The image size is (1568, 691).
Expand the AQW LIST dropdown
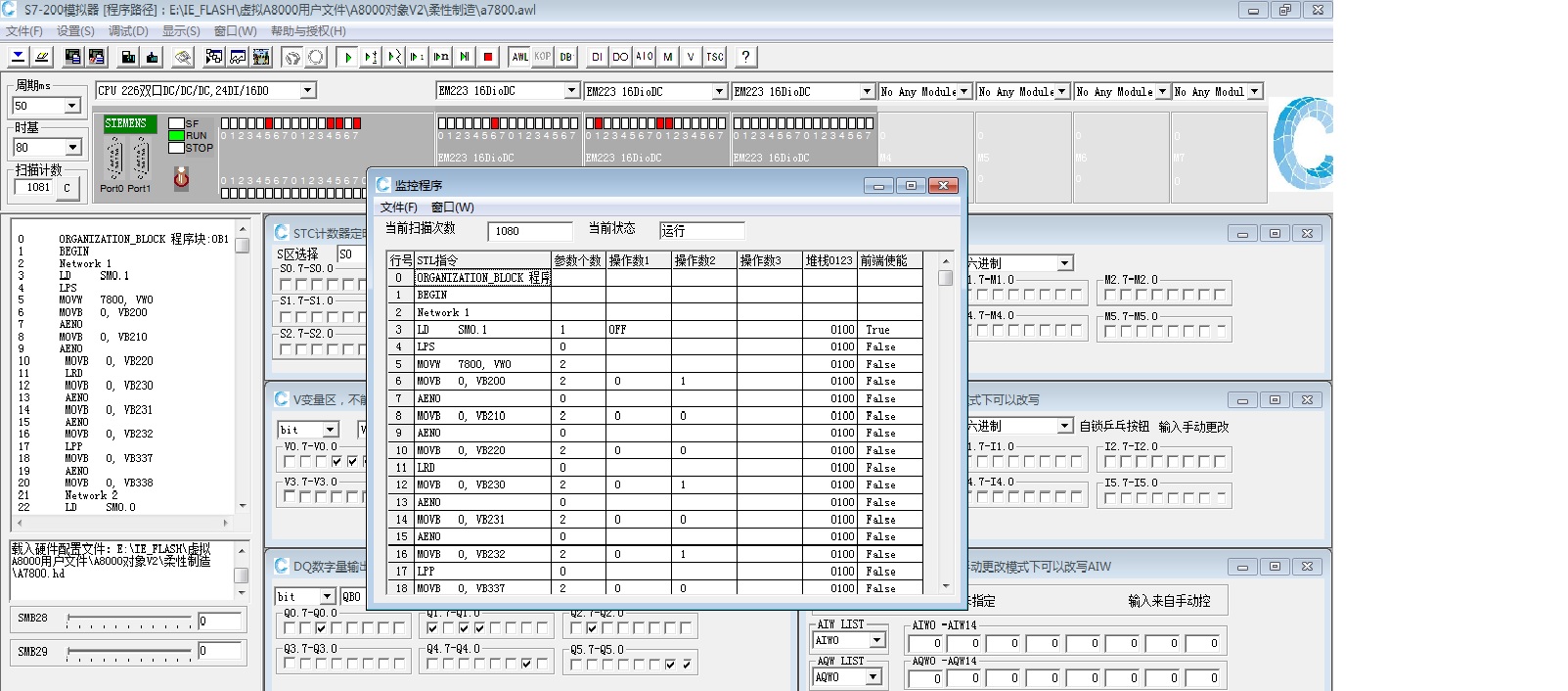(873, 676)
